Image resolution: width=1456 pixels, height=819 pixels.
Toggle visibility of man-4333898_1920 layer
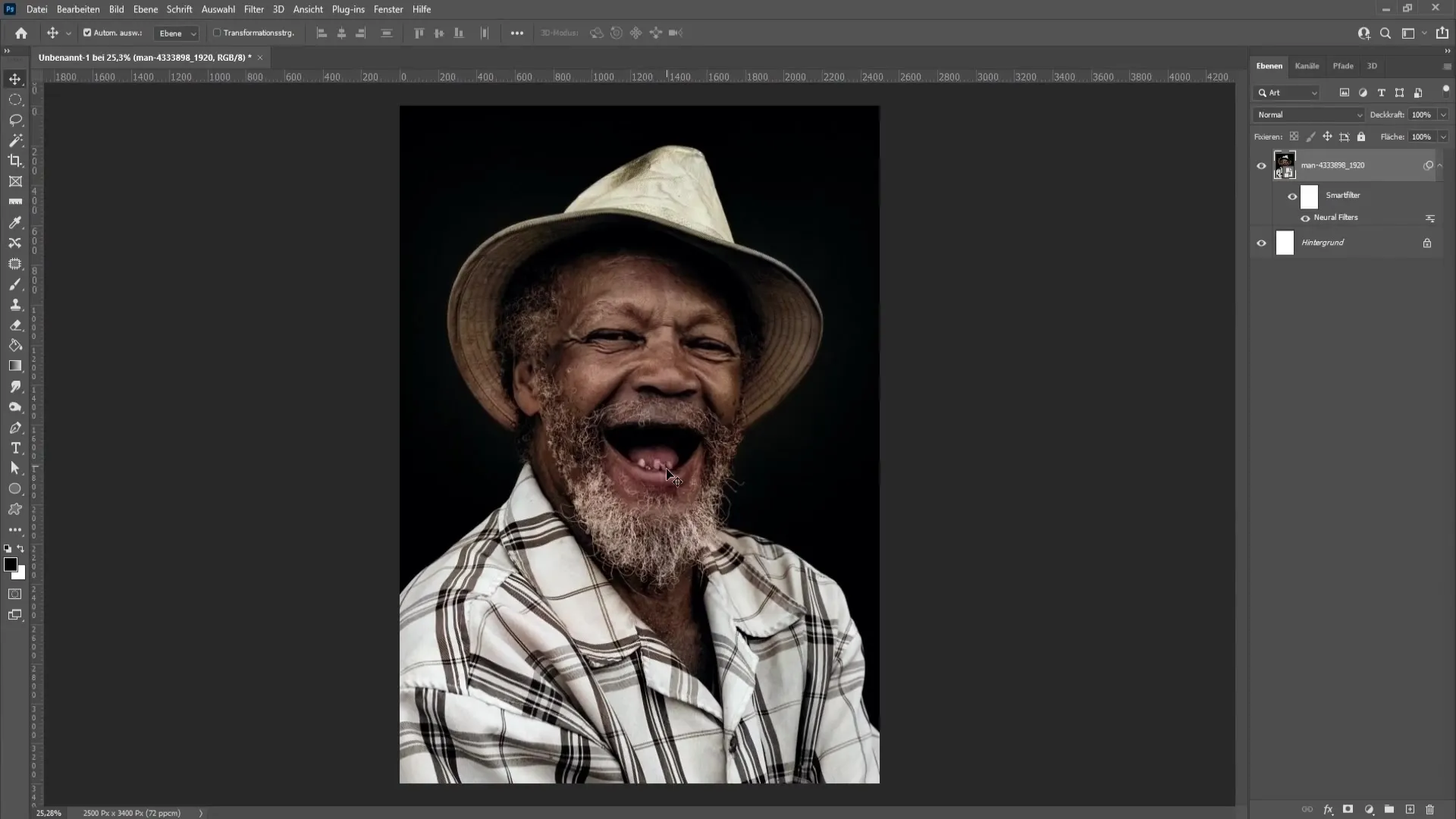[1261, 165]
